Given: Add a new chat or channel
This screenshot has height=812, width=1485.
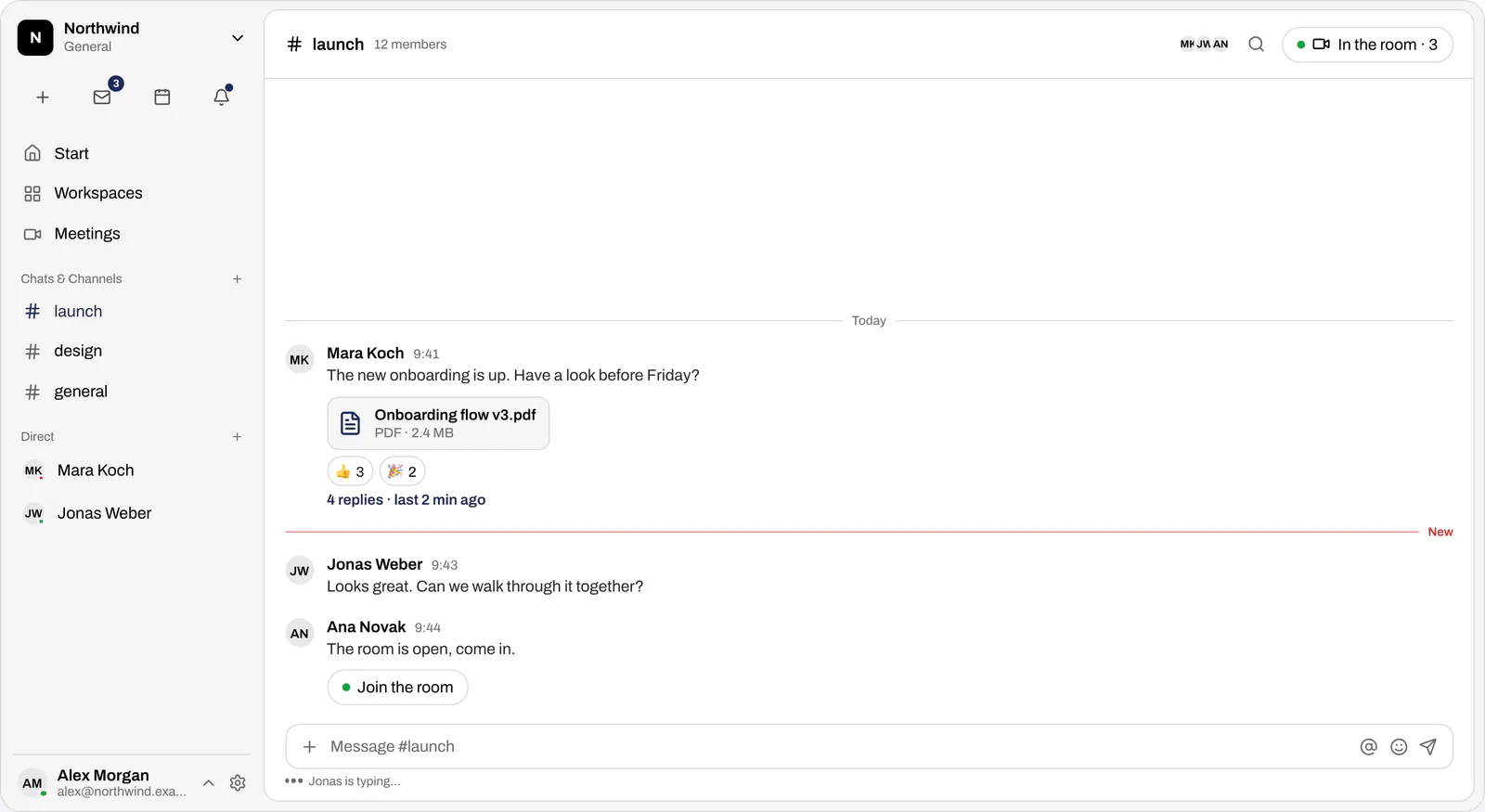Looking at the screenshot, I should coord(238,279).
